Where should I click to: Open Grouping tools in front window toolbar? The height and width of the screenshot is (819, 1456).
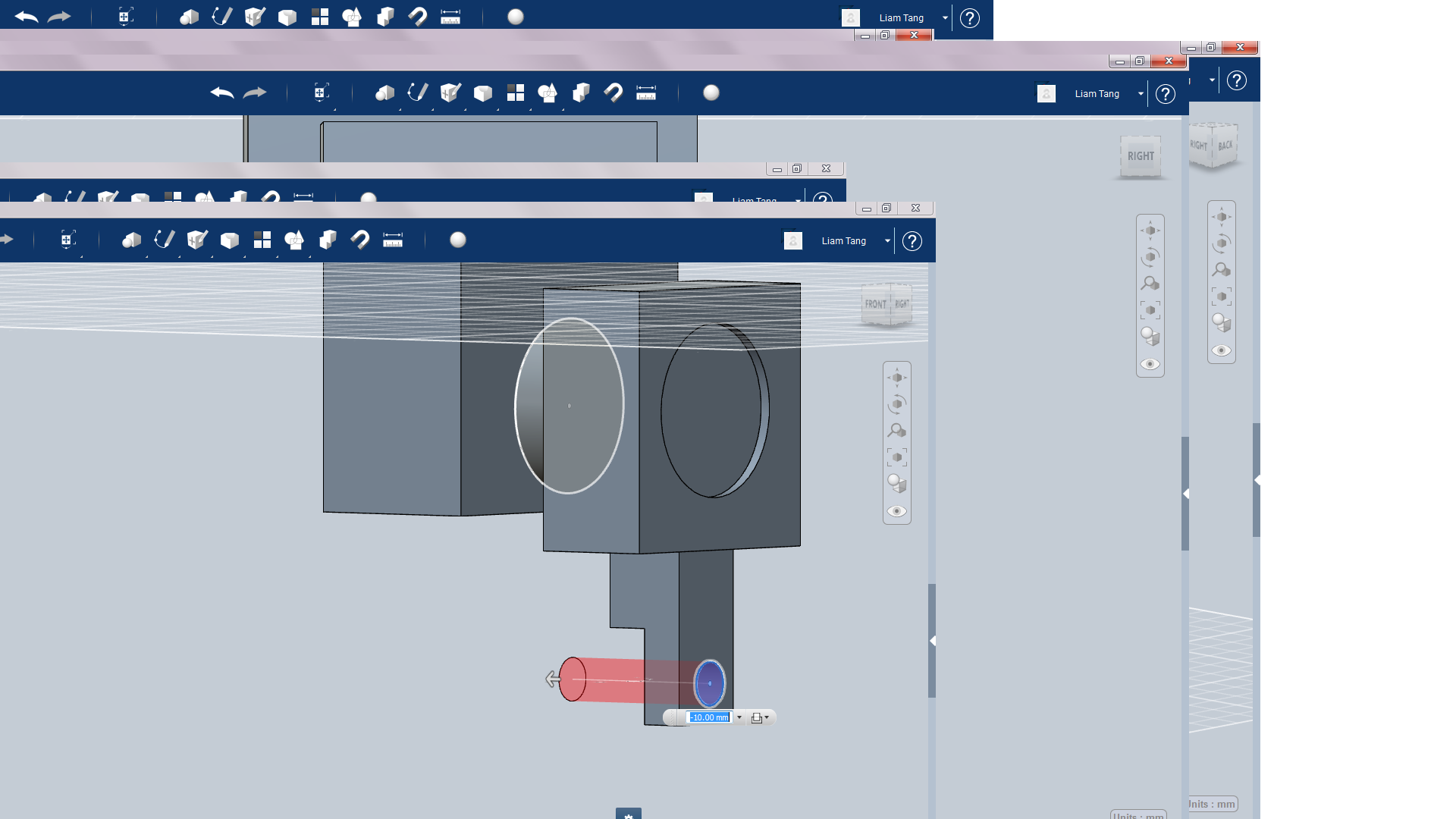294,240
